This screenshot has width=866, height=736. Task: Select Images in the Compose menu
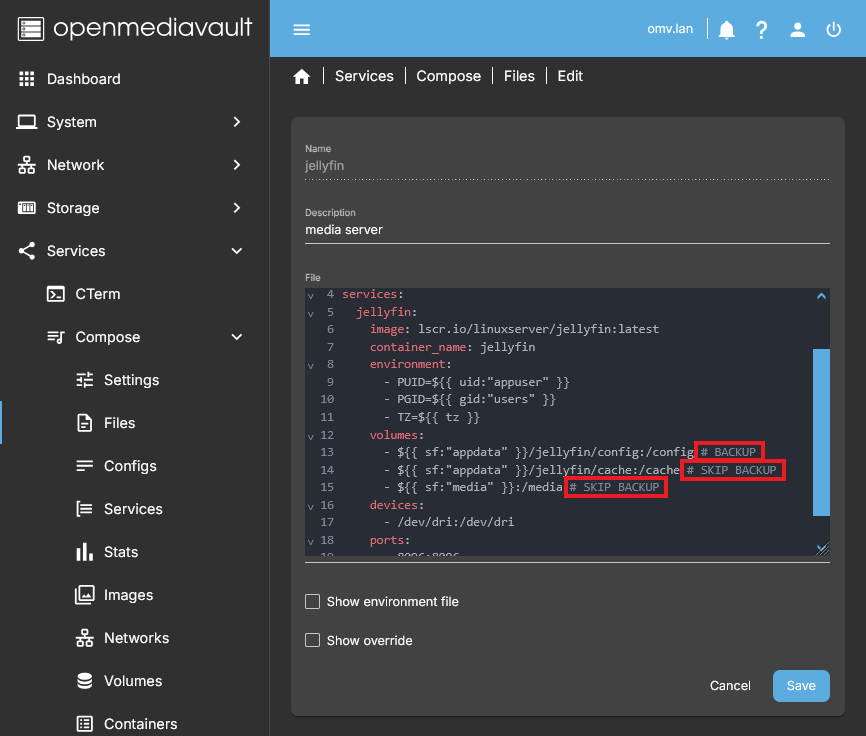(x=128, y=595)
